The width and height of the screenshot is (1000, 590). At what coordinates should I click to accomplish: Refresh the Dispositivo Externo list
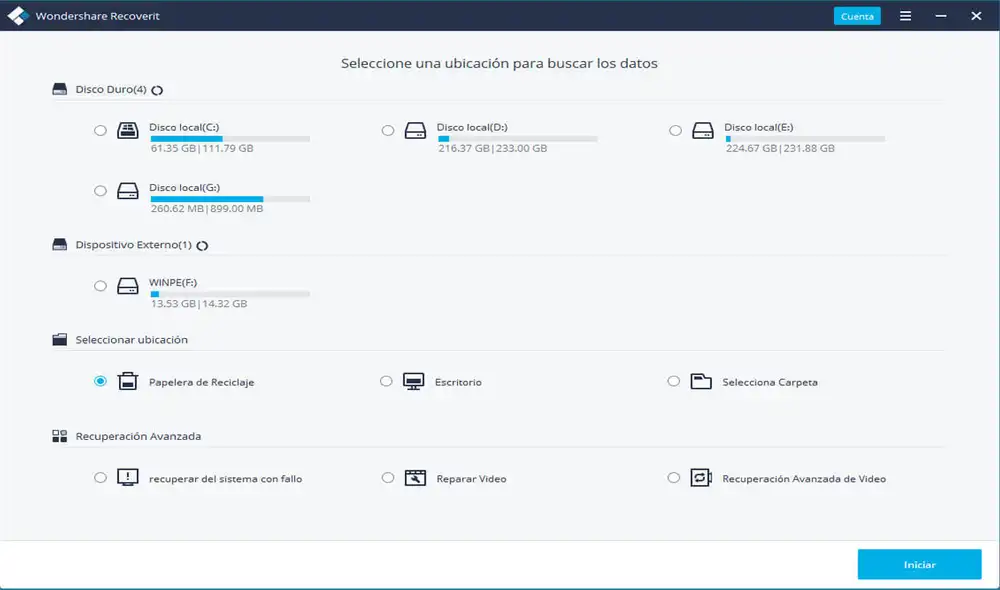(x=202, y=245)
